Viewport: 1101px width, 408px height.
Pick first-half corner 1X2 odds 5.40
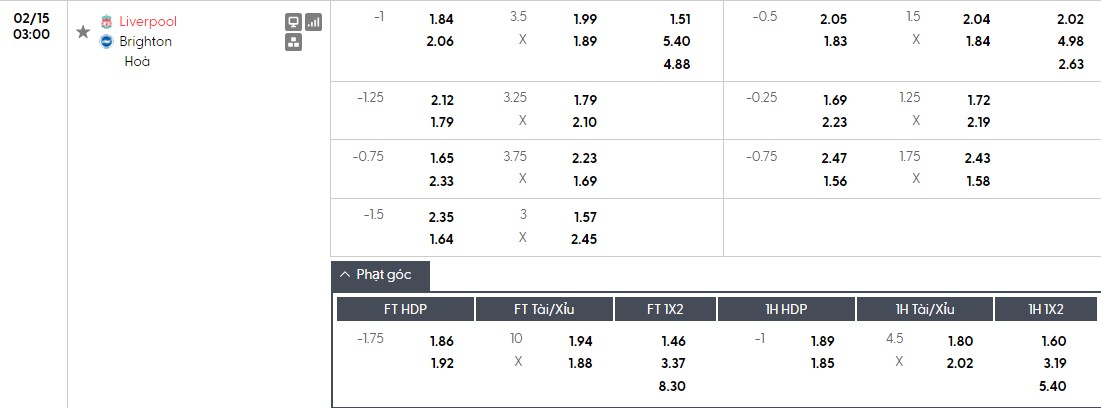(1054, 385)
